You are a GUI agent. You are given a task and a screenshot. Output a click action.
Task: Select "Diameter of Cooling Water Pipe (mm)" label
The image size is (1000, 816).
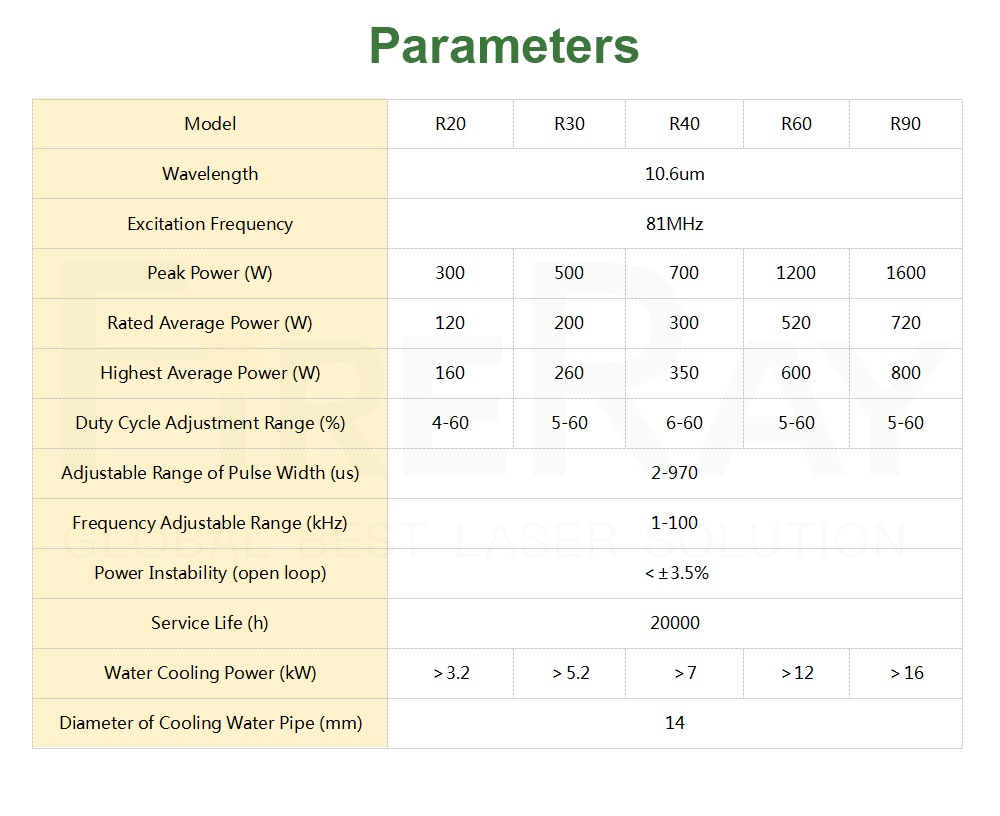click(x=210, y=723)
